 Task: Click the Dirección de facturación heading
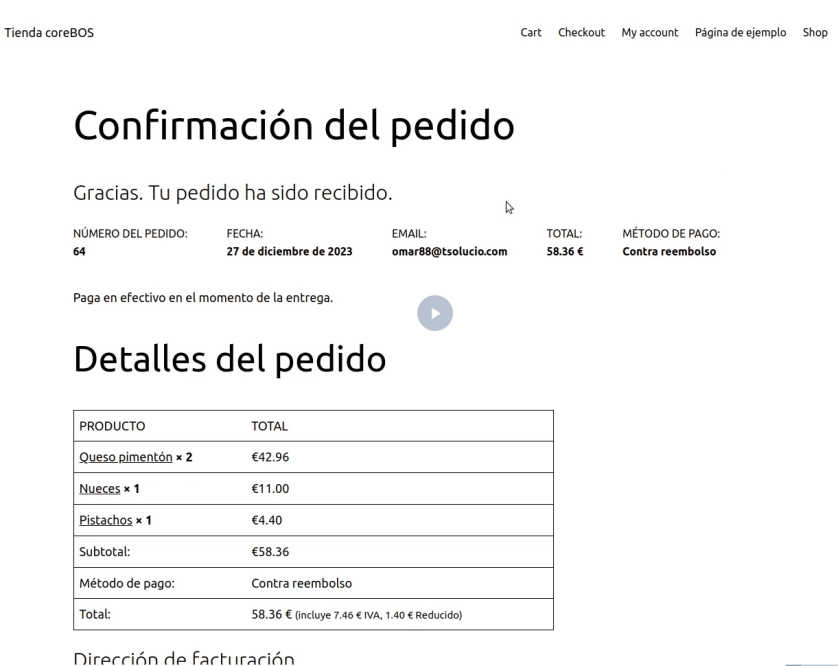184,658
